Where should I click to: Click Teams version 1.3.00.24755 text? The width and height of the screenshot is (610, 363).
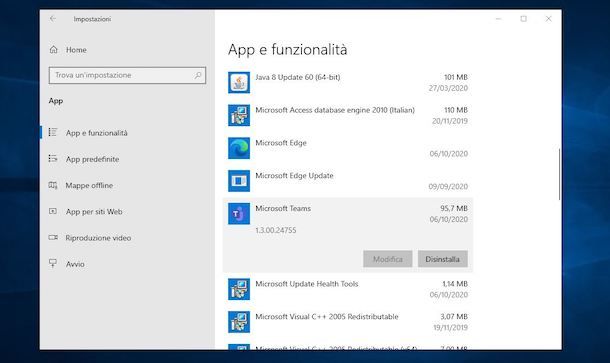pos(275,230)
